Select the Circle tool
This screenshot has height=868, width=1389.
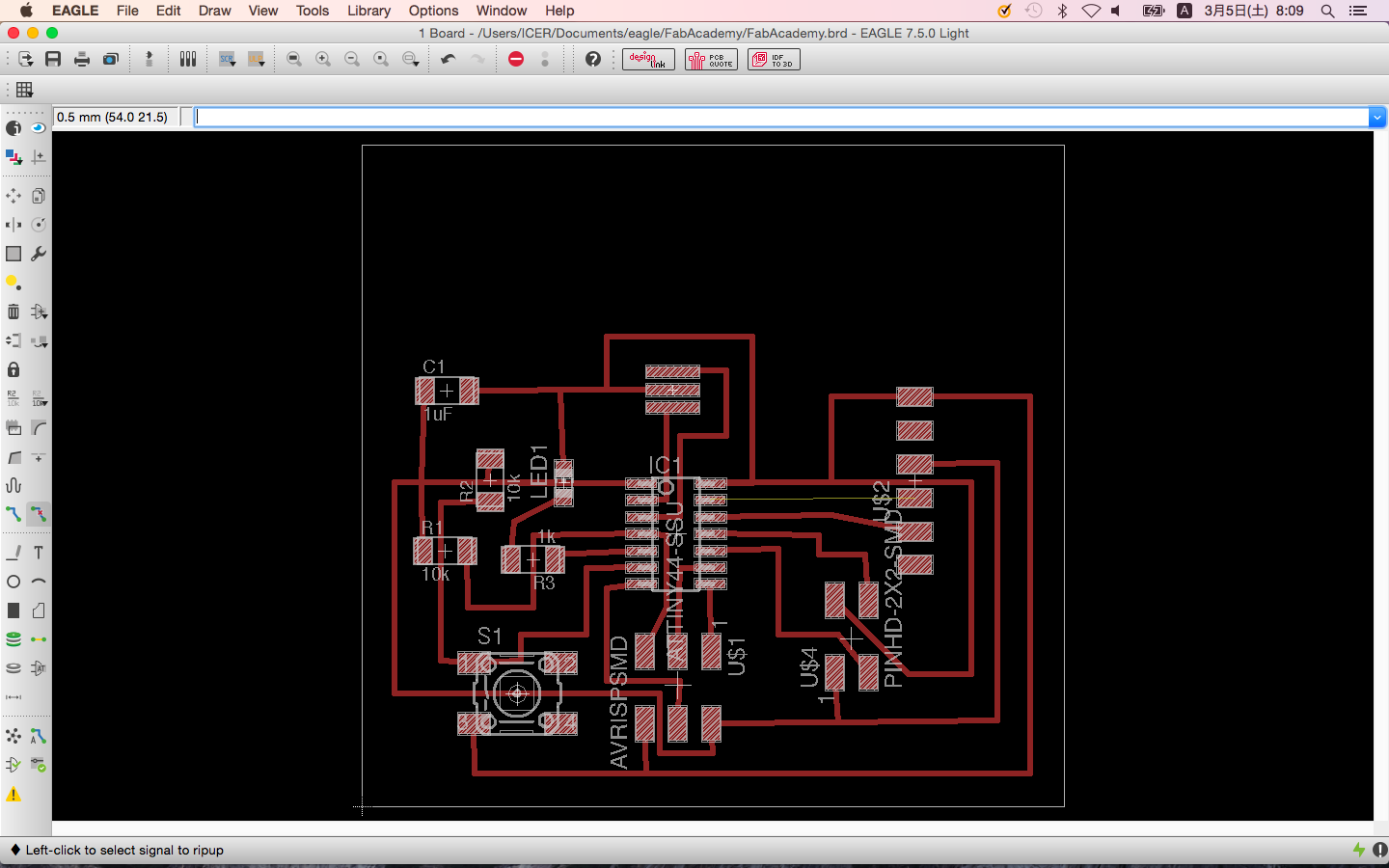[14, 582]
